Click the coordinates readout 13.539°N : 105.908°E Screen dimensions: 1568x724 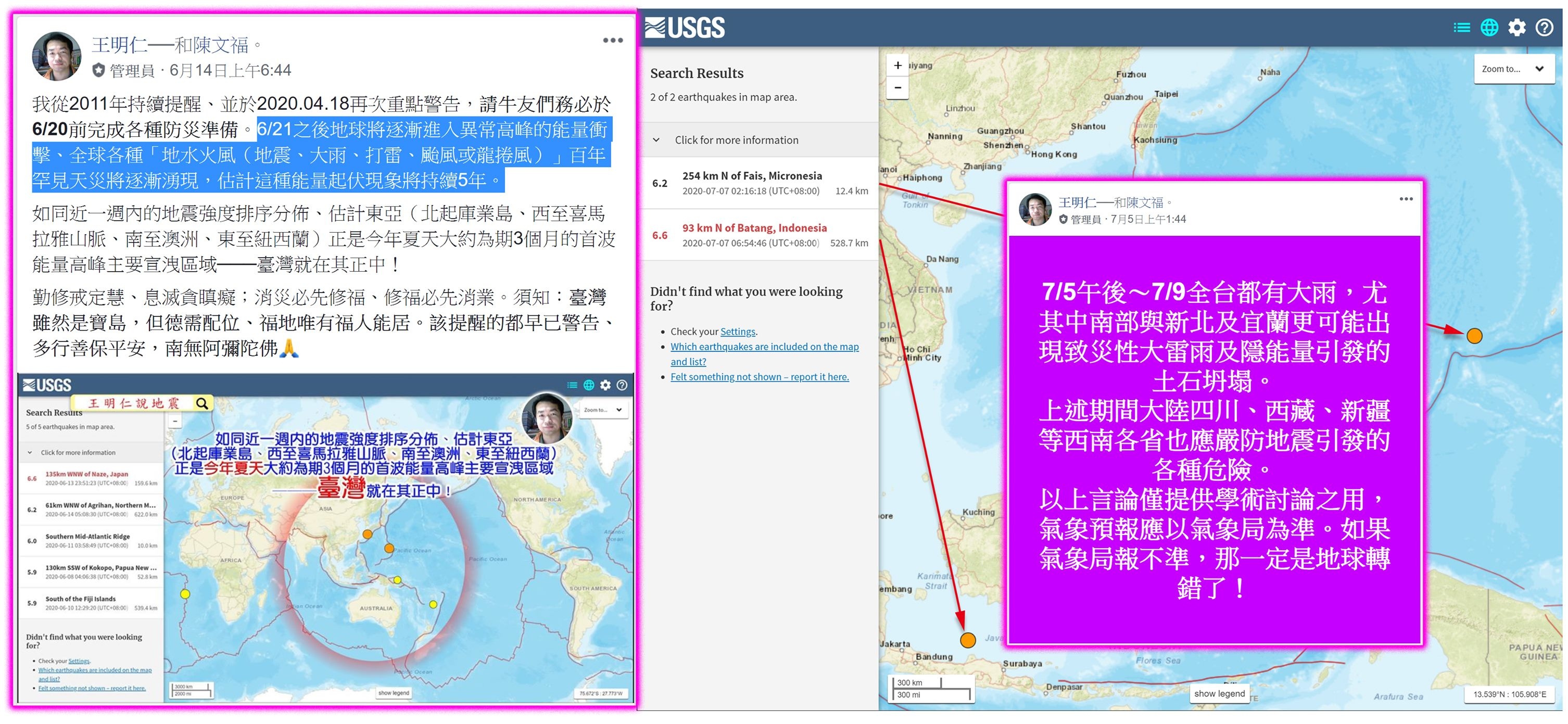[x=1510, y=694]
